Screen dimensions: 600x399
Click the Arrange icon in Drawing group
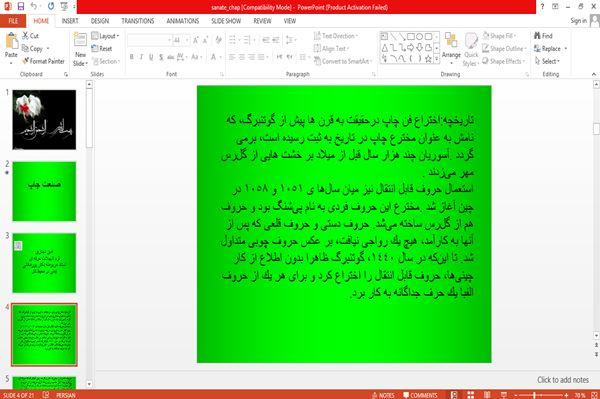click(x=451, y=41)
